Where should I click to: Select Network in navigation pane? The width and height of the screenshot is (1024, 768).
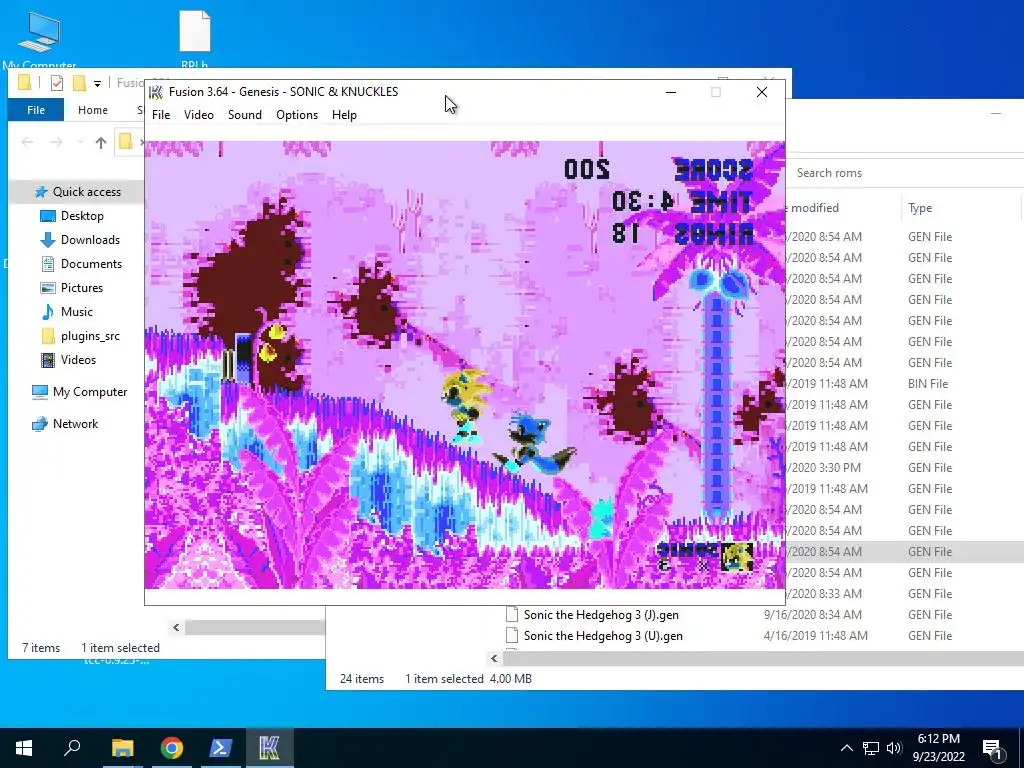pyautogui.click(x=75, y=424)
